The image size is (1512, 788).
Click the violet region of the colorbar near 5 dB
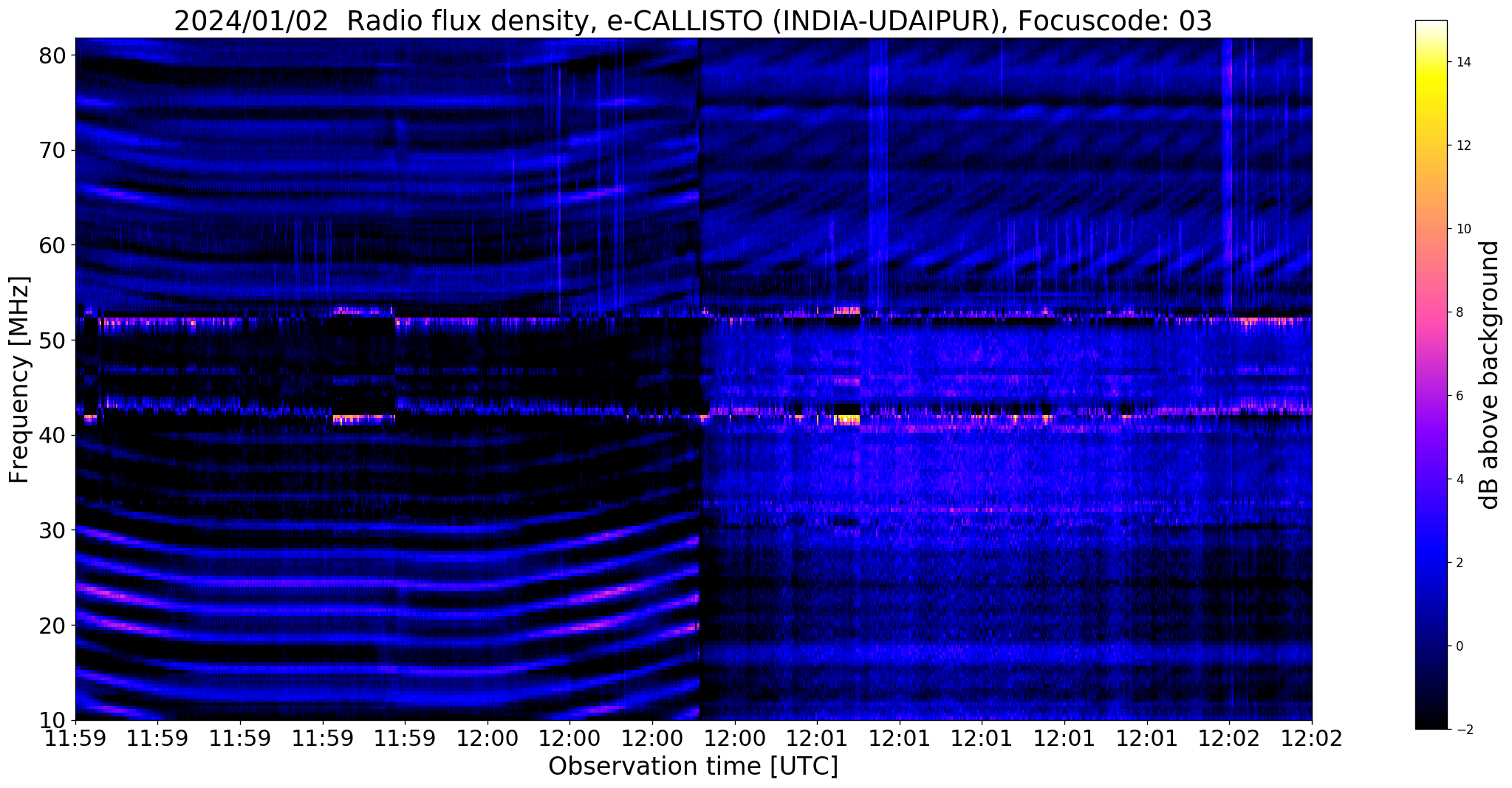(x=1431, y=437)
